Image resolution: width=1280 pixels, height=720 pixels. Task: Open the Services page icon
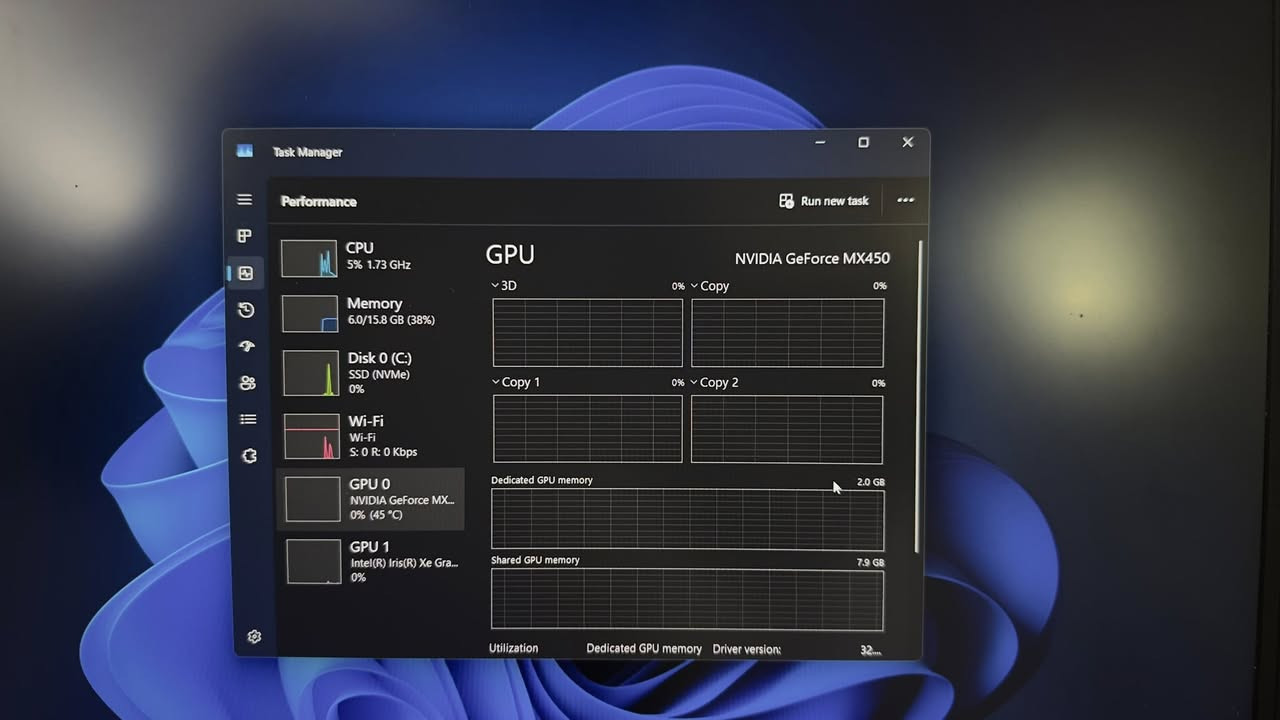[249, 456]
